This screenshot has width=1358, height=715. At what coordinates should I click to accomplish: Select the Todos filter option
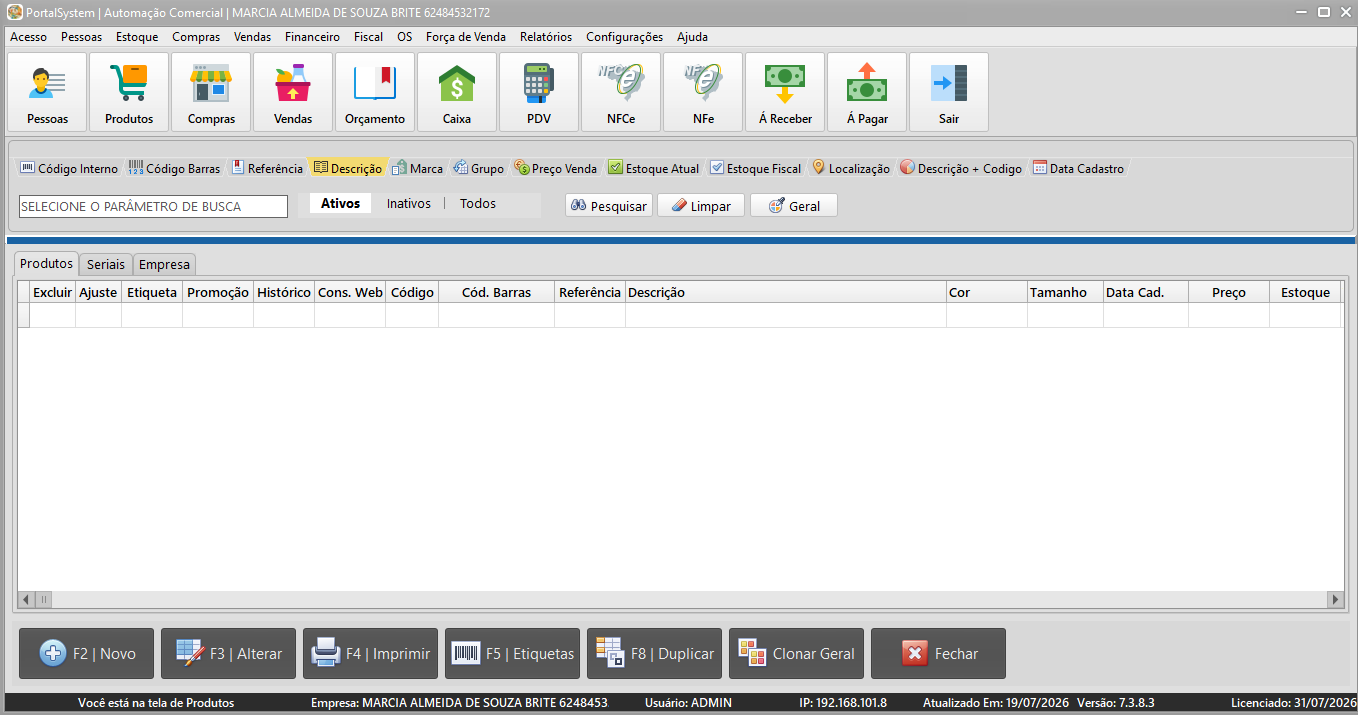pyautogui.click(x=478, y=204)
